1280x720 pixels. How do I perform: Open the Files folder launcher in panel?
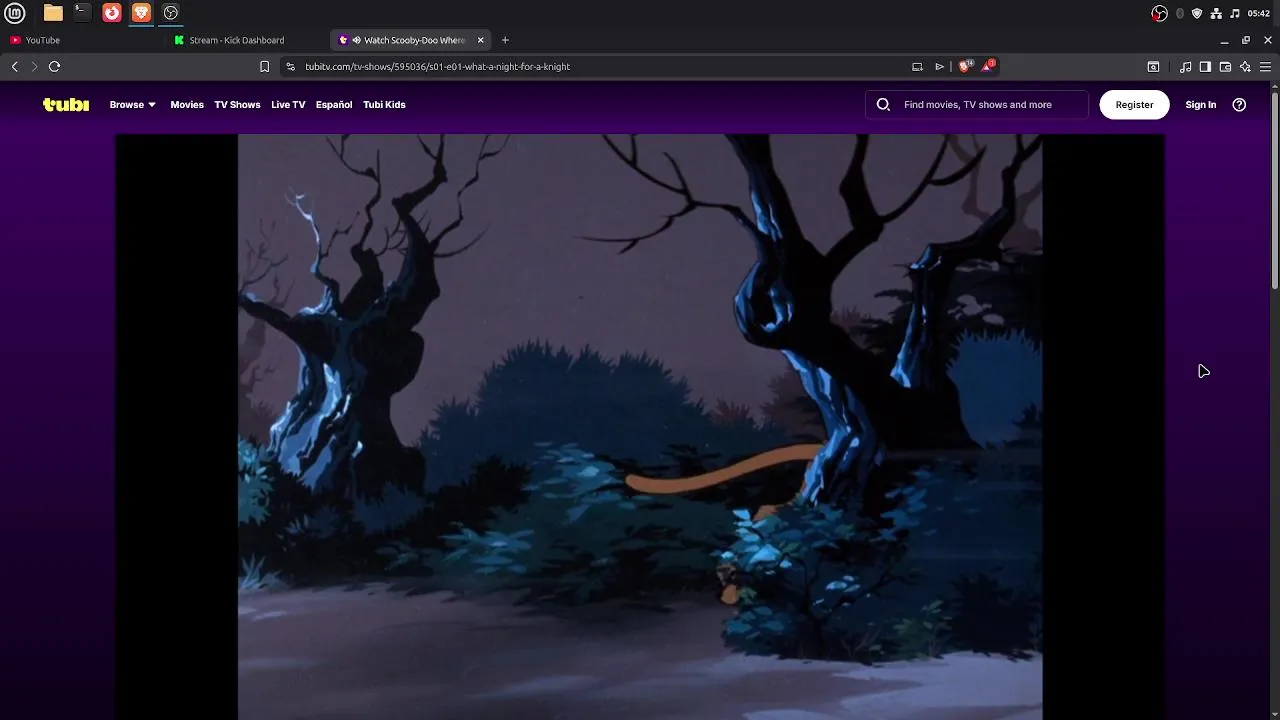click(x=53, y=13)
